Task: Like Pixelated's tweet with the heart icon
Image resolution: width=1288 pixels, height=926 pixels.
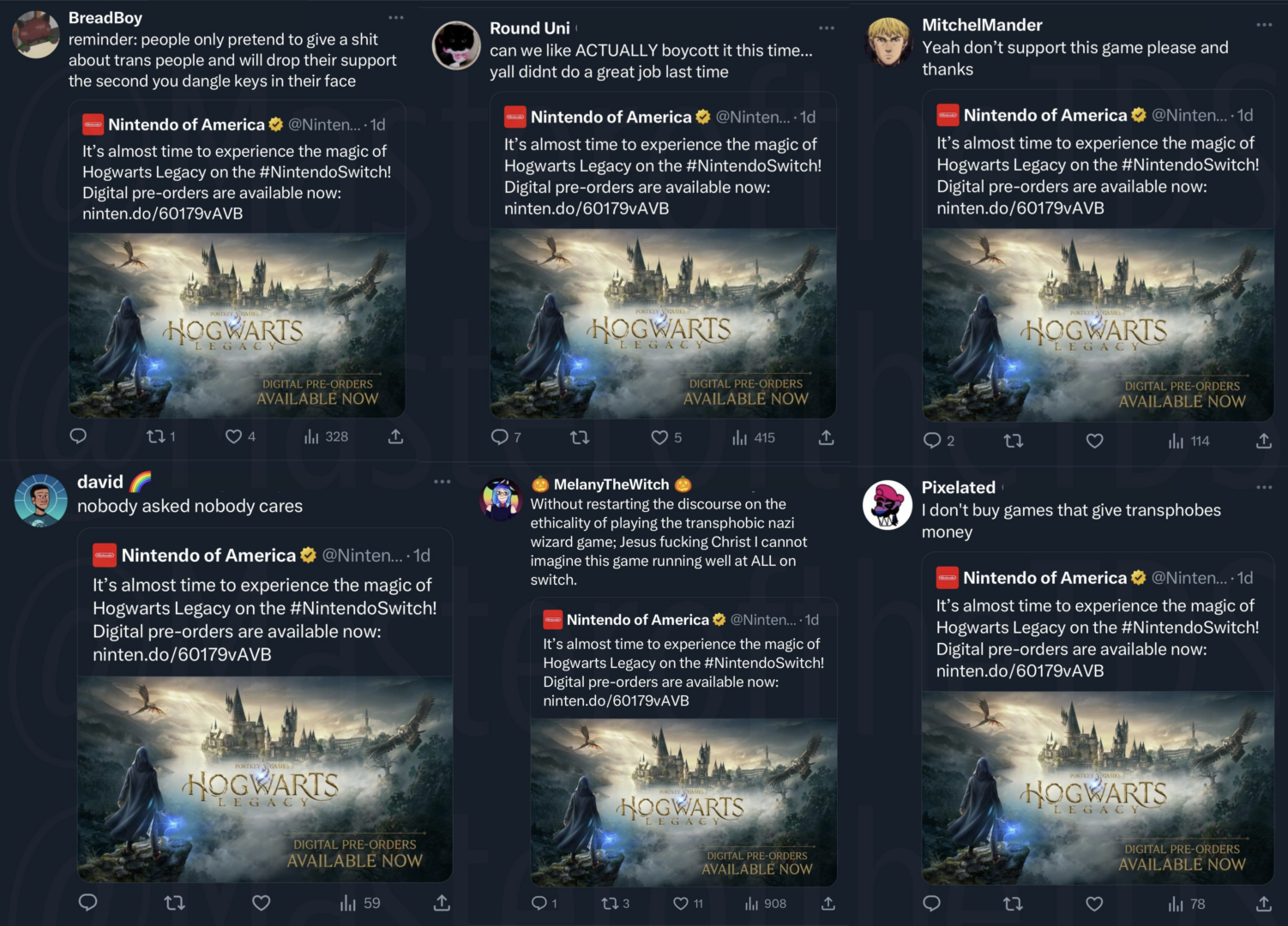Action: (1094, 904)
